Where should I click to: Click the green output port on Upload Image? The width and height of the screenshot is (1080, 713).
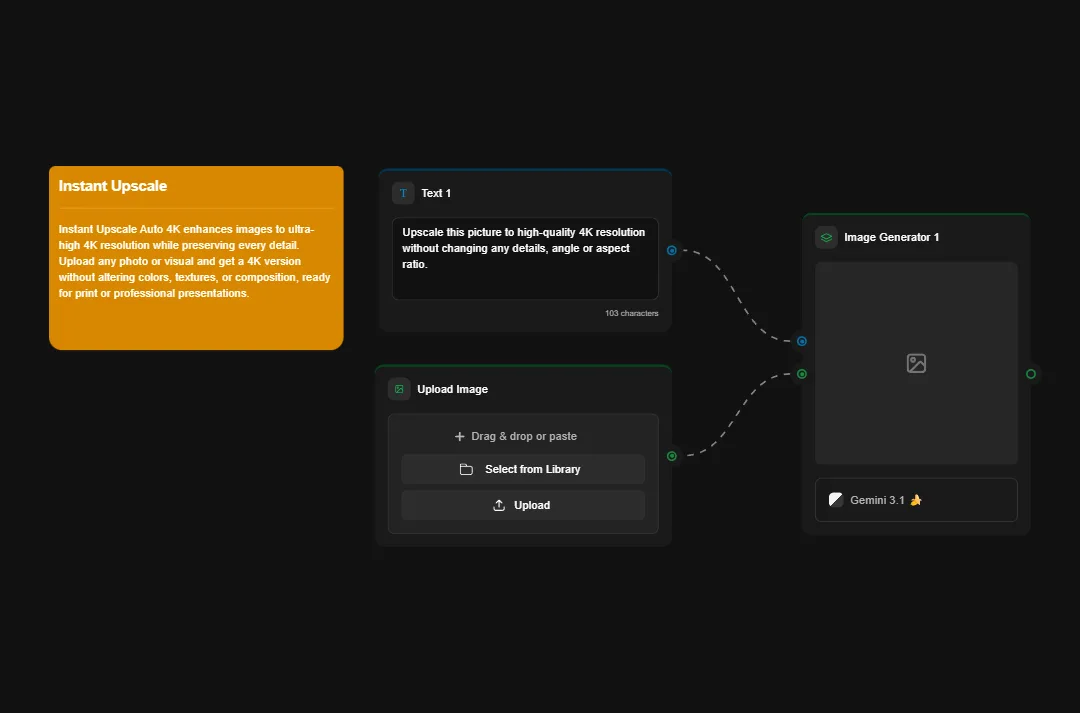click(672, 456)
